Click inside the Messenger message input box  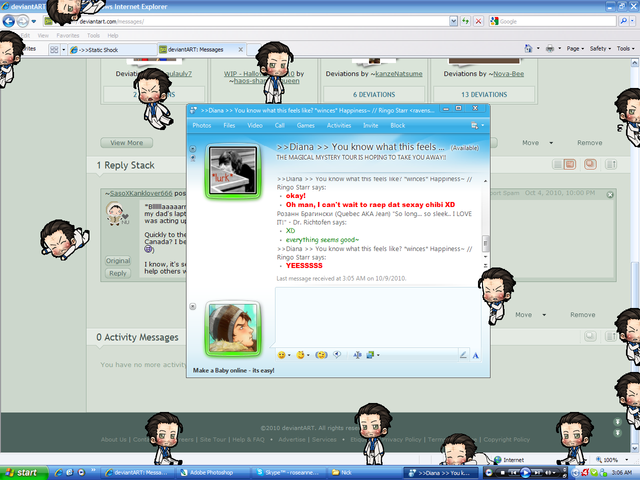[x=378, y=317]
